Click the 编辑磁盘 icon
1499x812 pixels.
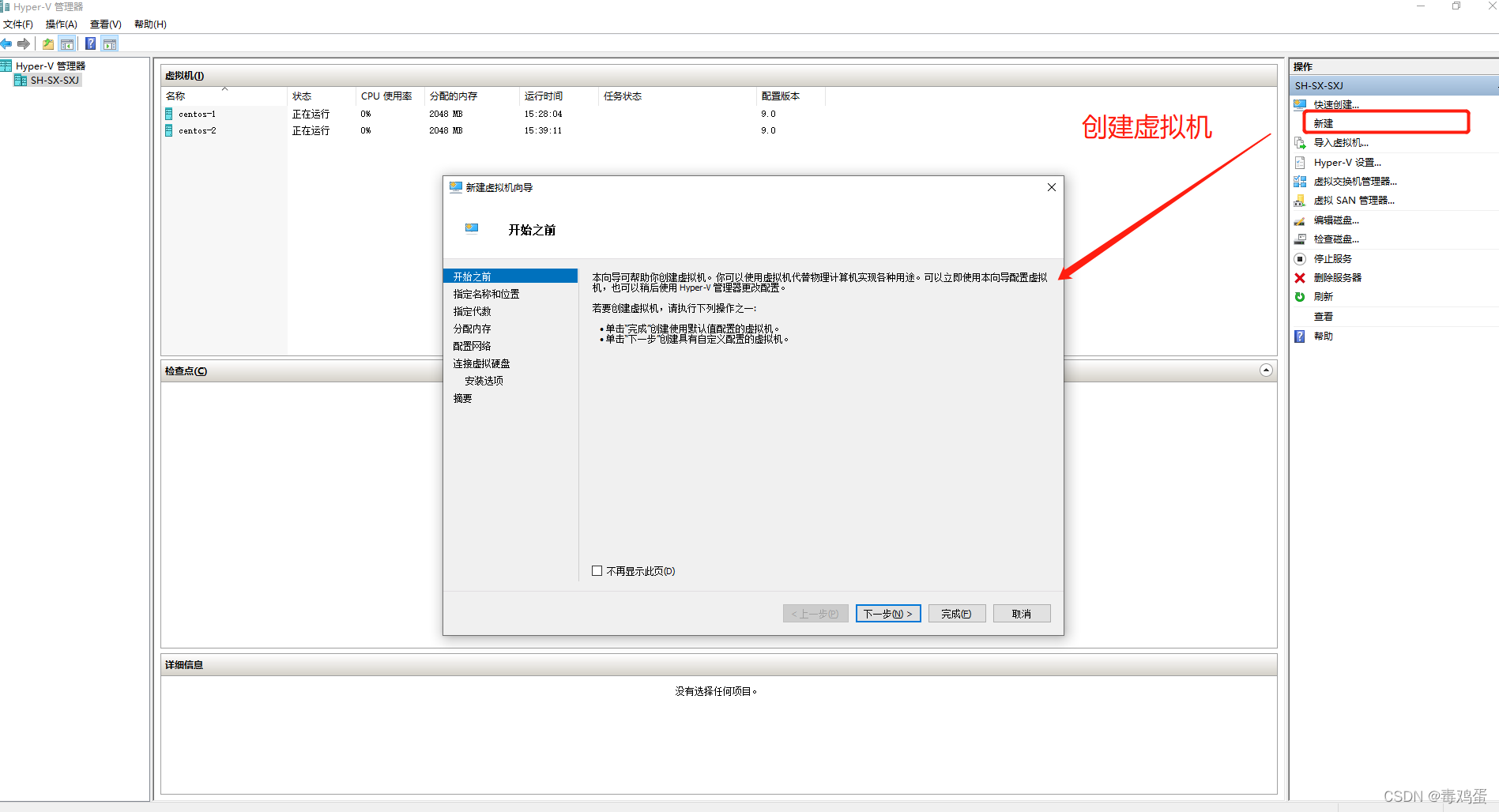click(x=1300, y=220)
